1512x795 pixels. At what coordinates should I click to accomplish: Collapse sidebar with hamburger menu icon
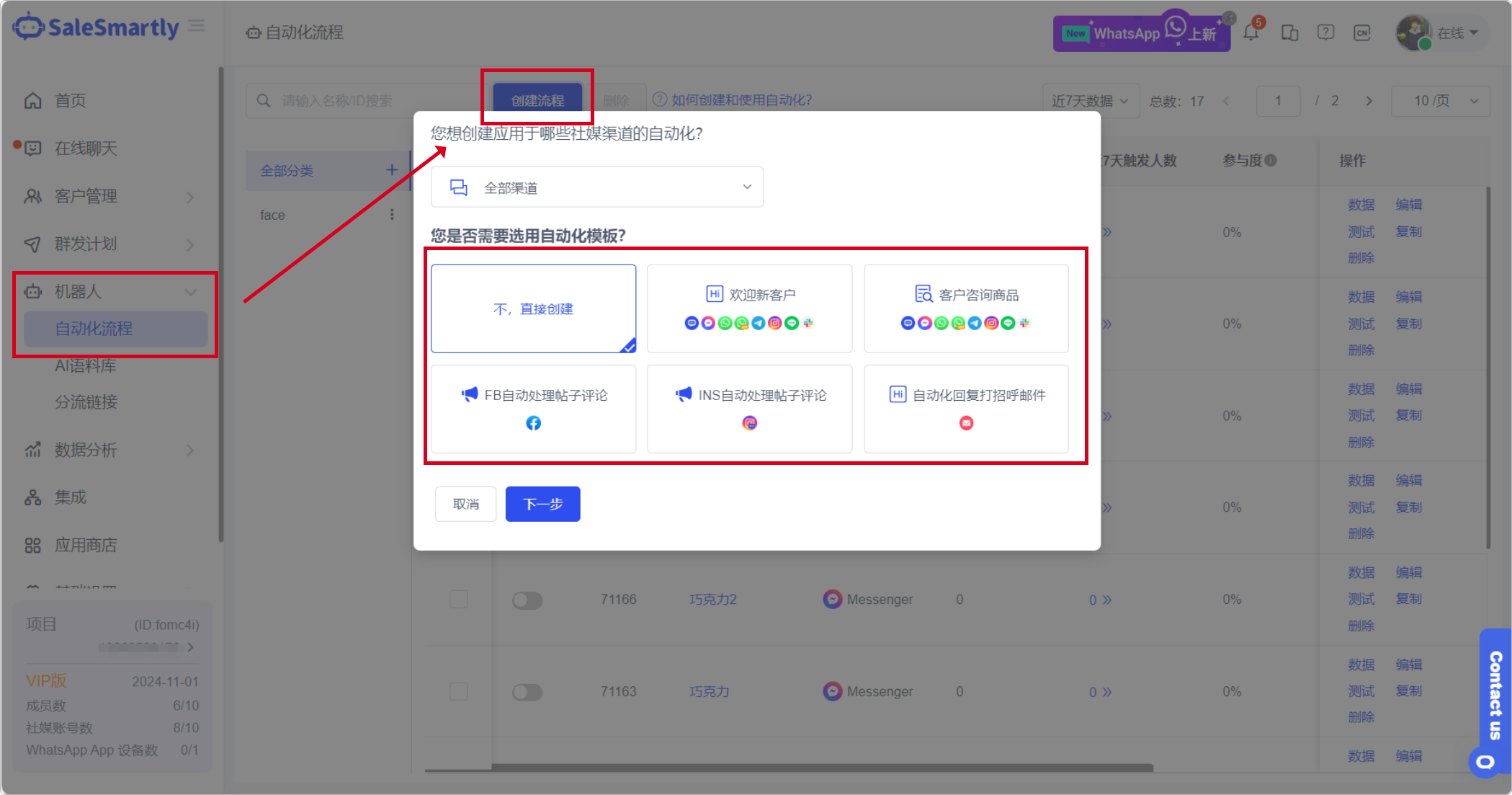click(x=196, y=26)
